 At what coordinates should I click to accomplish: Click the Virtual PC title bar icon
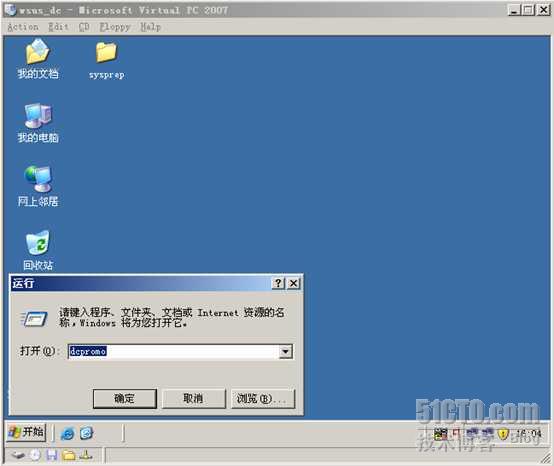tap(11, 10)
